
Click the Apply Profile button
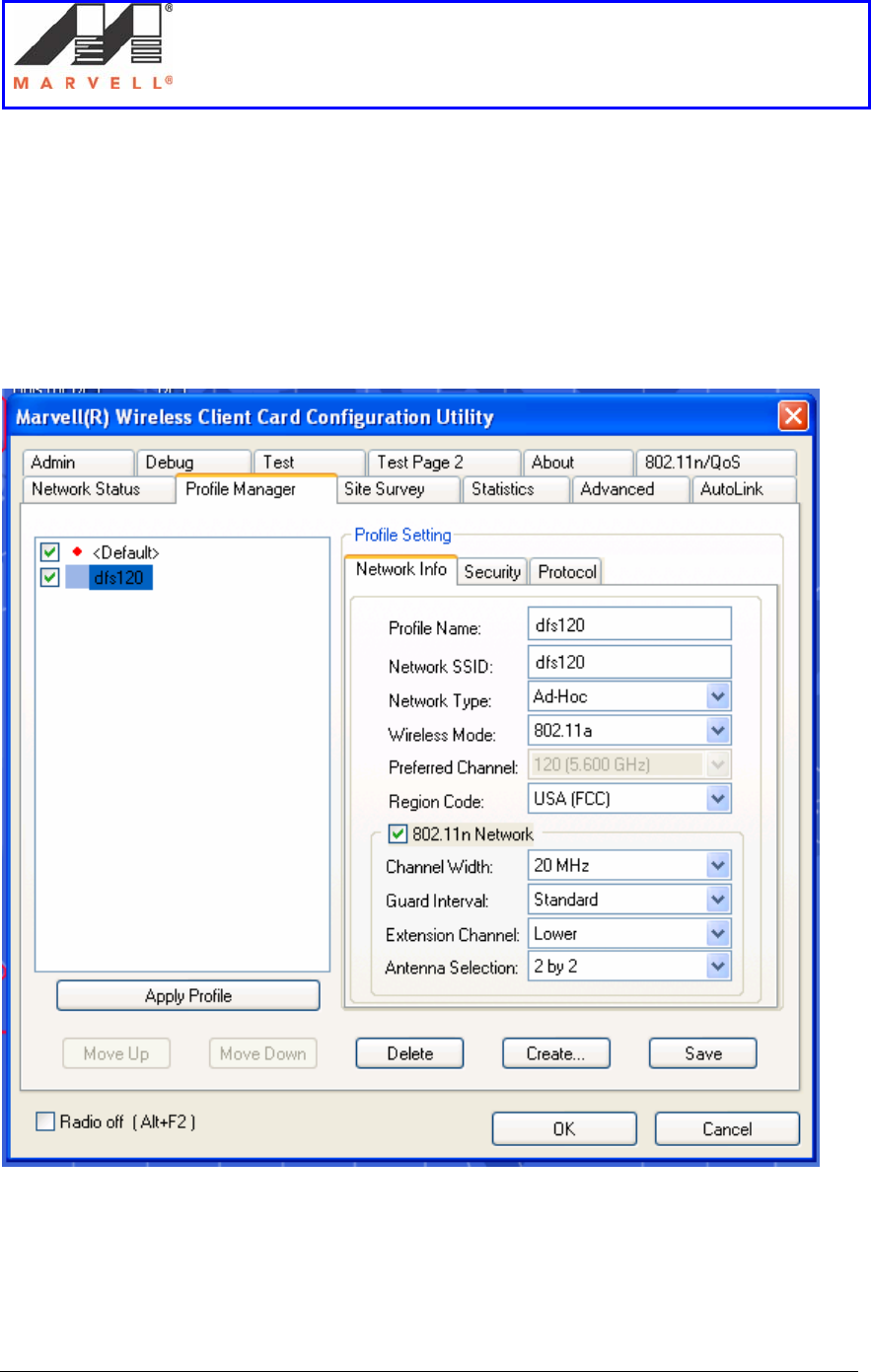pyautogui.click(x=188, y=995)
